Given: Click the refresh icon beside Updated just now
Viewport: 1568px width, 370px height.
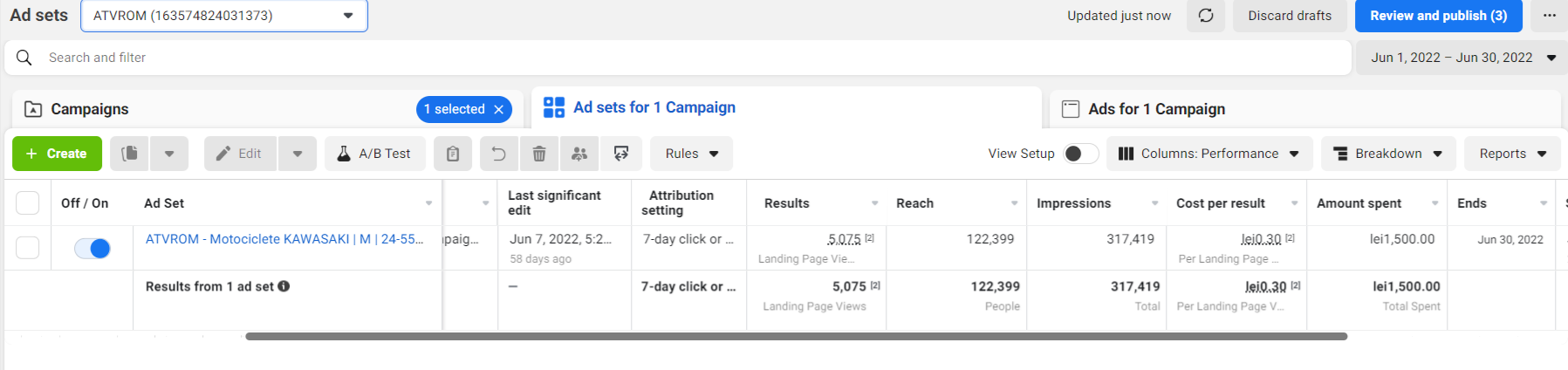Looking at the screenshot, I should click(1206, 16).
